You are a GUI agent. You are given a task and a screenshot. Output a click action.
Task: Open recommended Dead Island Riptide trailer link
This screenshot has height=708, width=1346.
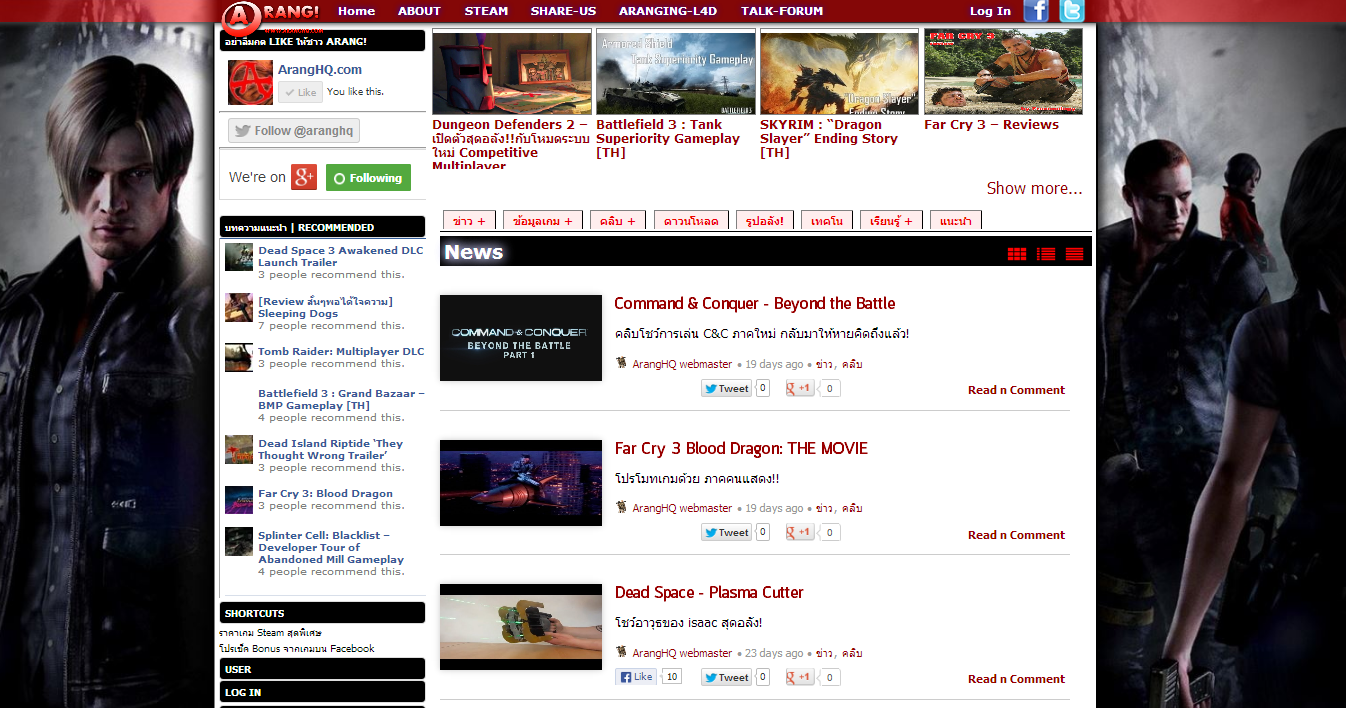(330, 449)
